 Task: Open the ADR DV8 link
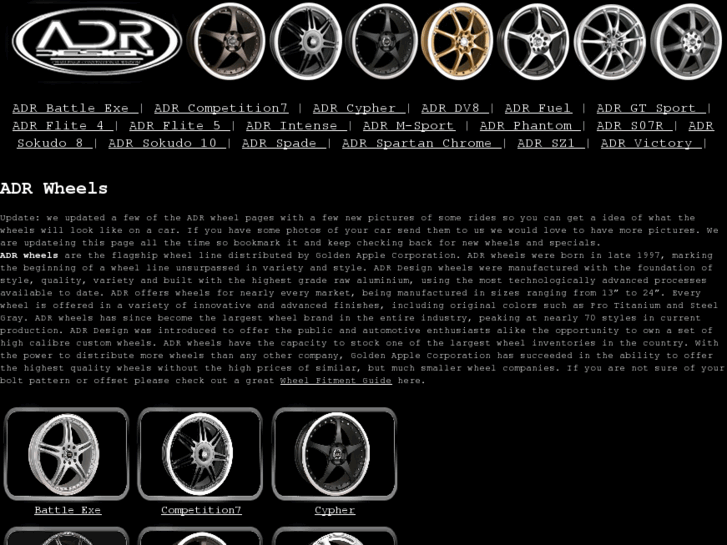pyautogui.click(x=455, y=109)
